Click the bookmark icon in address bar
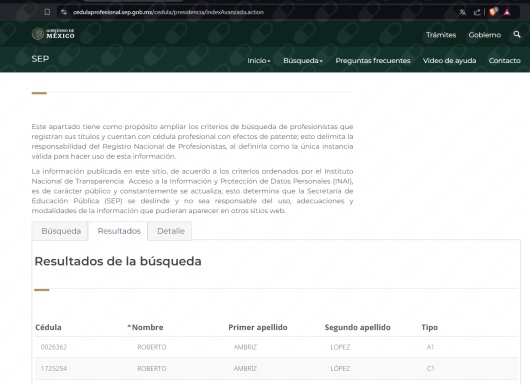The height and width of the screenshot is (385, 530). click(x=47, y=12)
